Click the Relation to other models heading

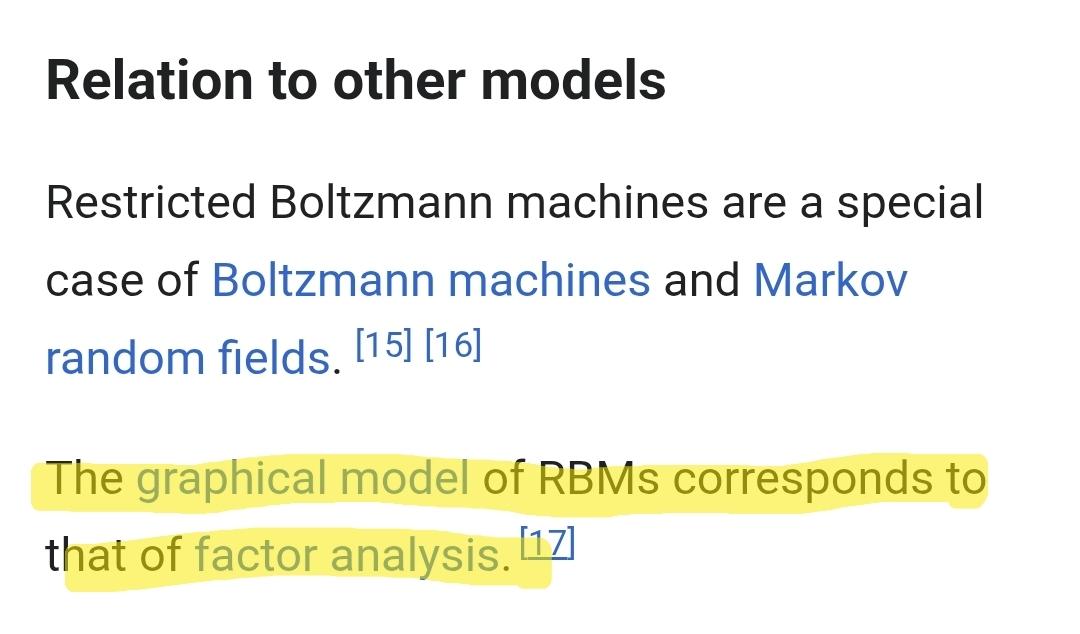click(355, 80)
